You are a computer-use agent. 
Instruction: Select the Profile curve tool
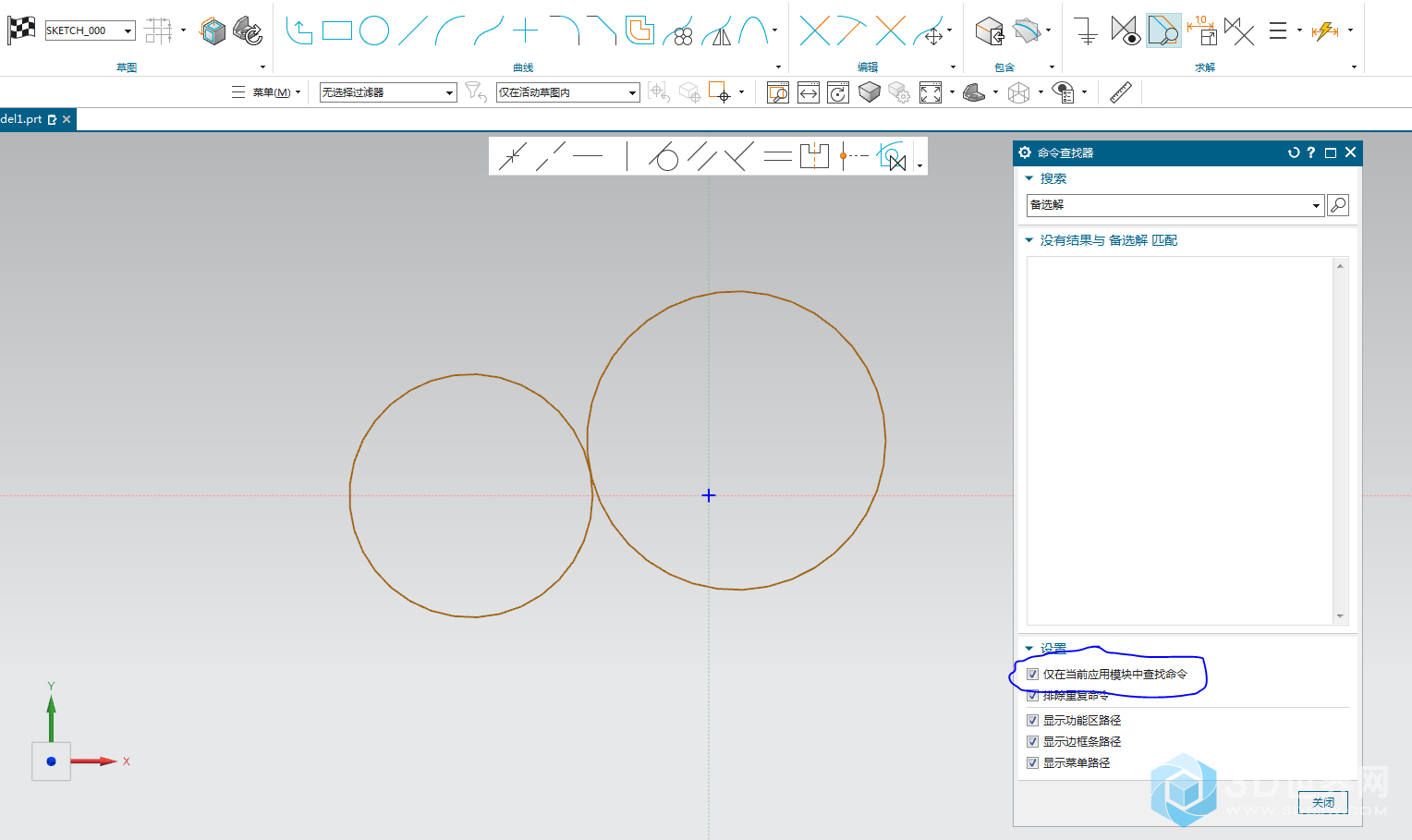298,30
